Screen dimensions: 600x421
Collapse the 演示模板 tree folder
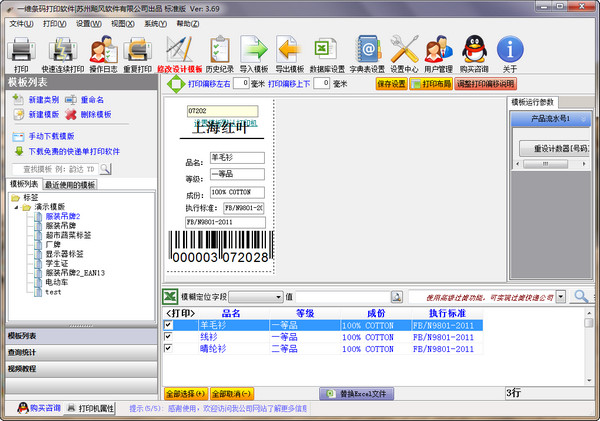pos(16,207)
